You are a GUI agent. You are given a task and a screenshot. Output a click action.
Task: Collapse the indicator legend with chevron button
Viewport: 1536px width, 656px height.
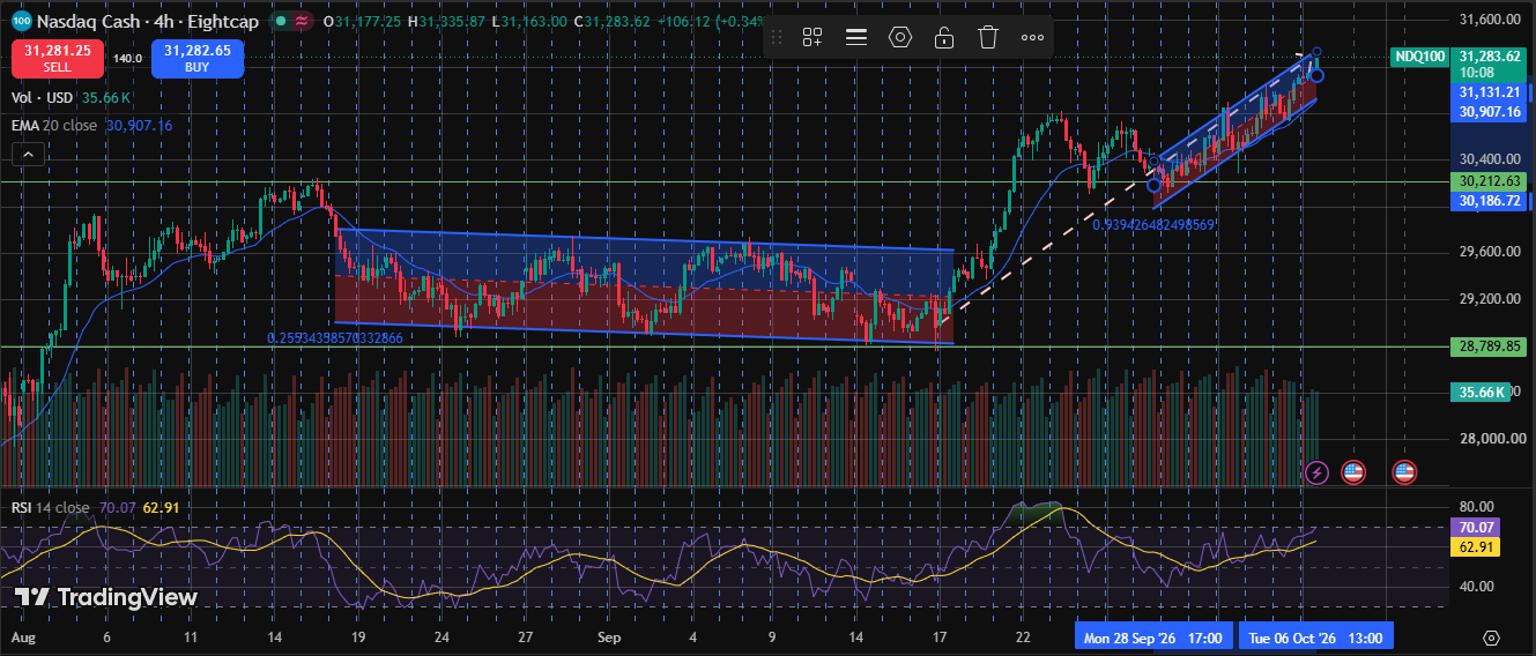click(x=27, y=154)
